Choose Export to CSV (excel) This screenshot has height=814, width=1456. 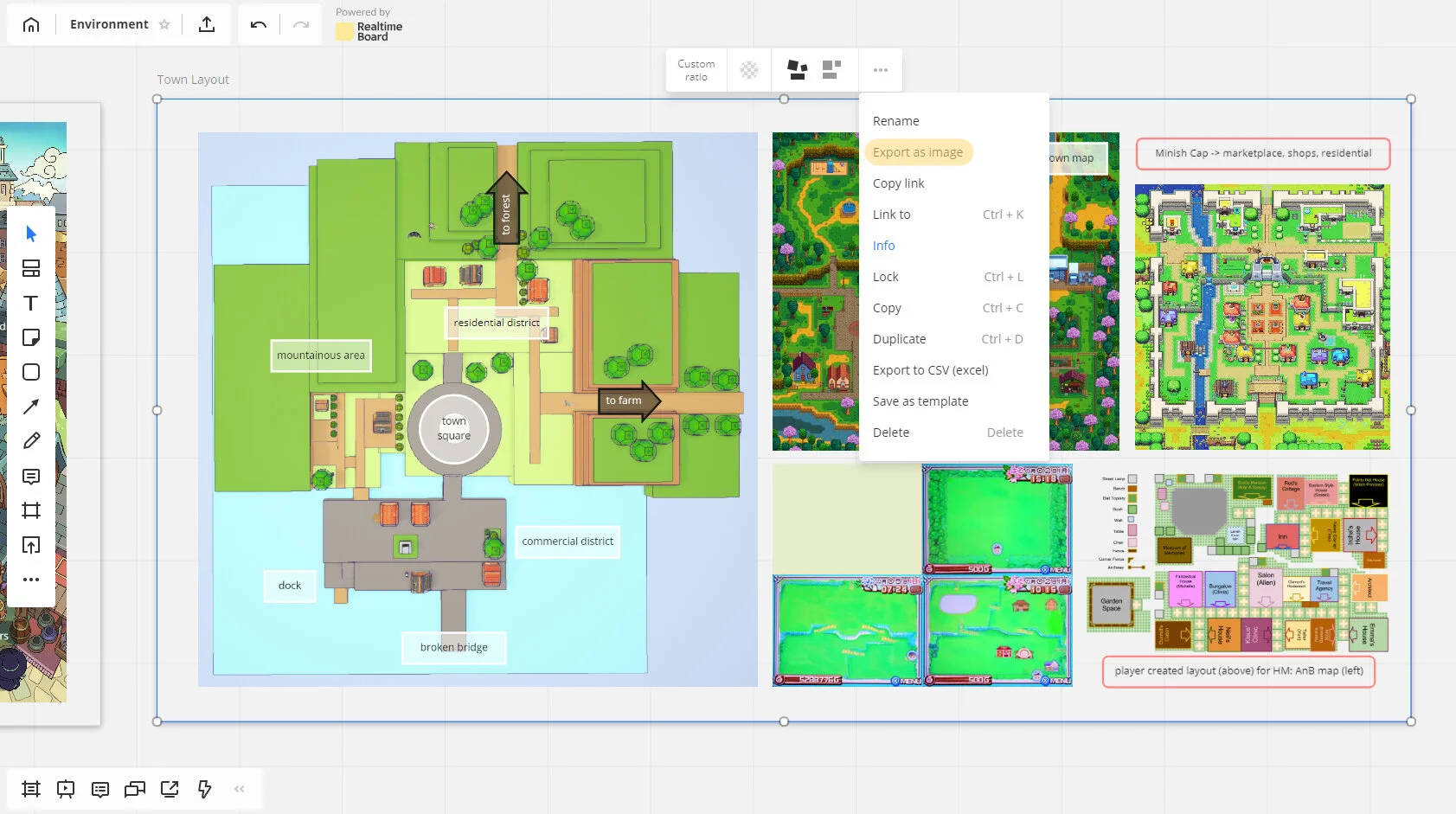click(x=953, y=370)
